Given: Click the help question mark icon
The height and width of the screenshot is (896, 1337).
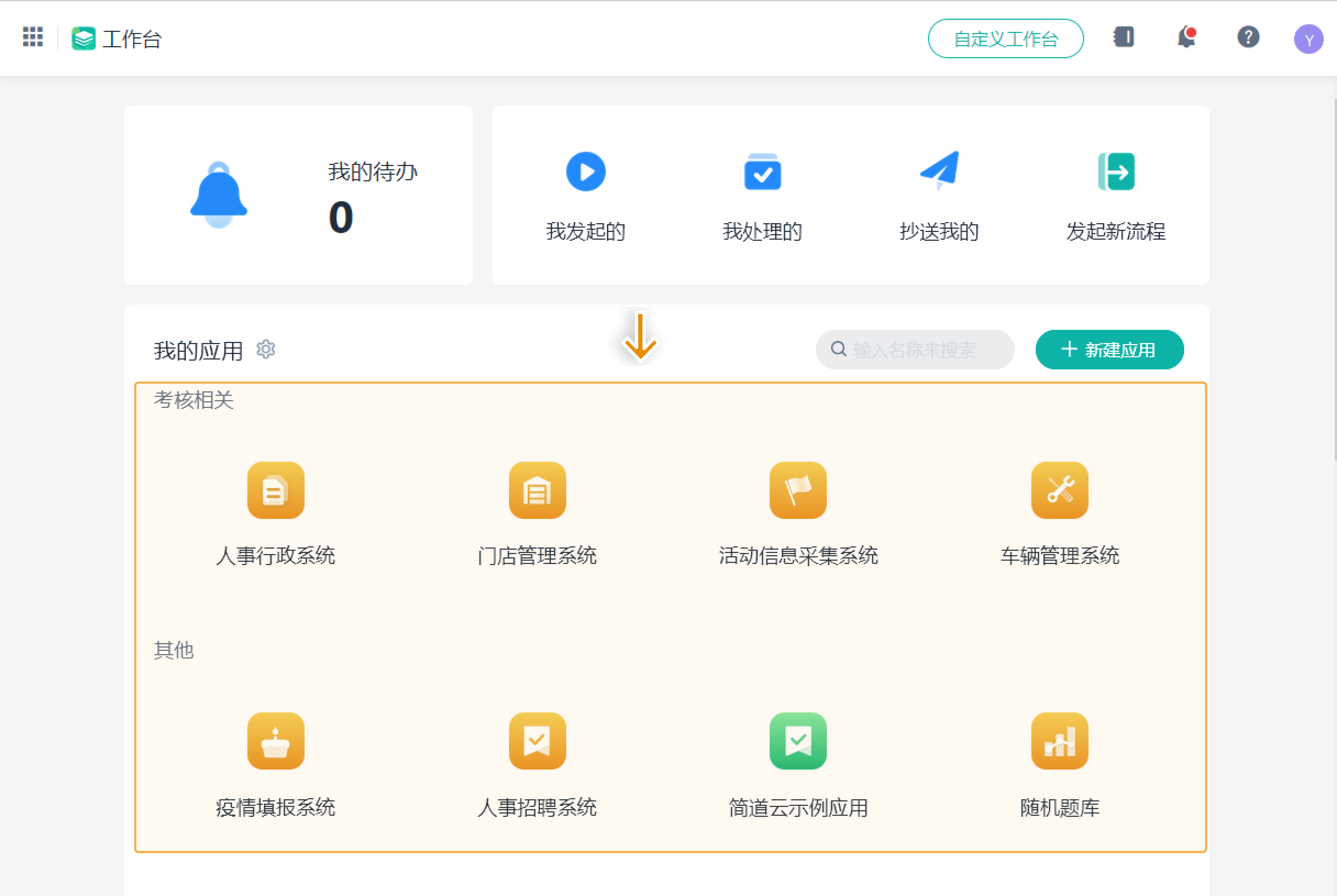Looking at the screenshot, I should [1248, 38].
